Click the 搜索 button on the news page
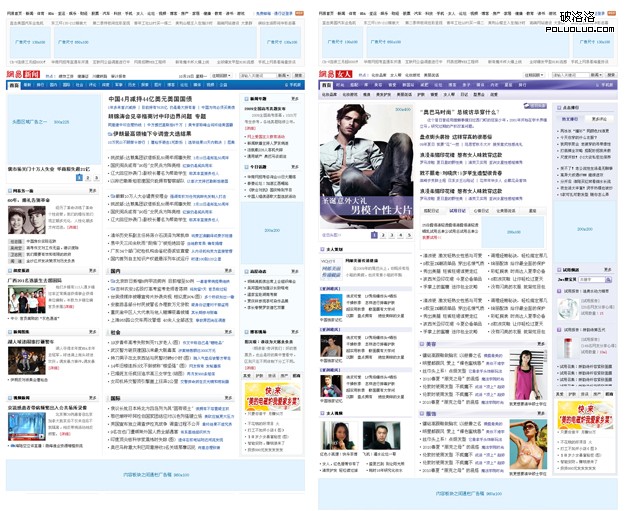 (x=298, y=75)
